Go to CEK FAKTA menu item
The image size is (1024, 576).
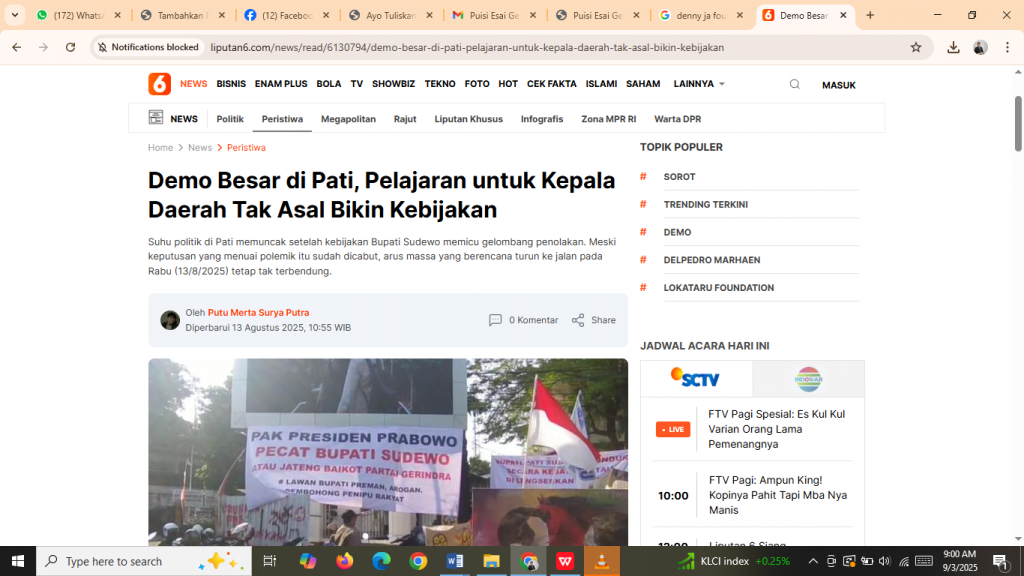(552, 84)
